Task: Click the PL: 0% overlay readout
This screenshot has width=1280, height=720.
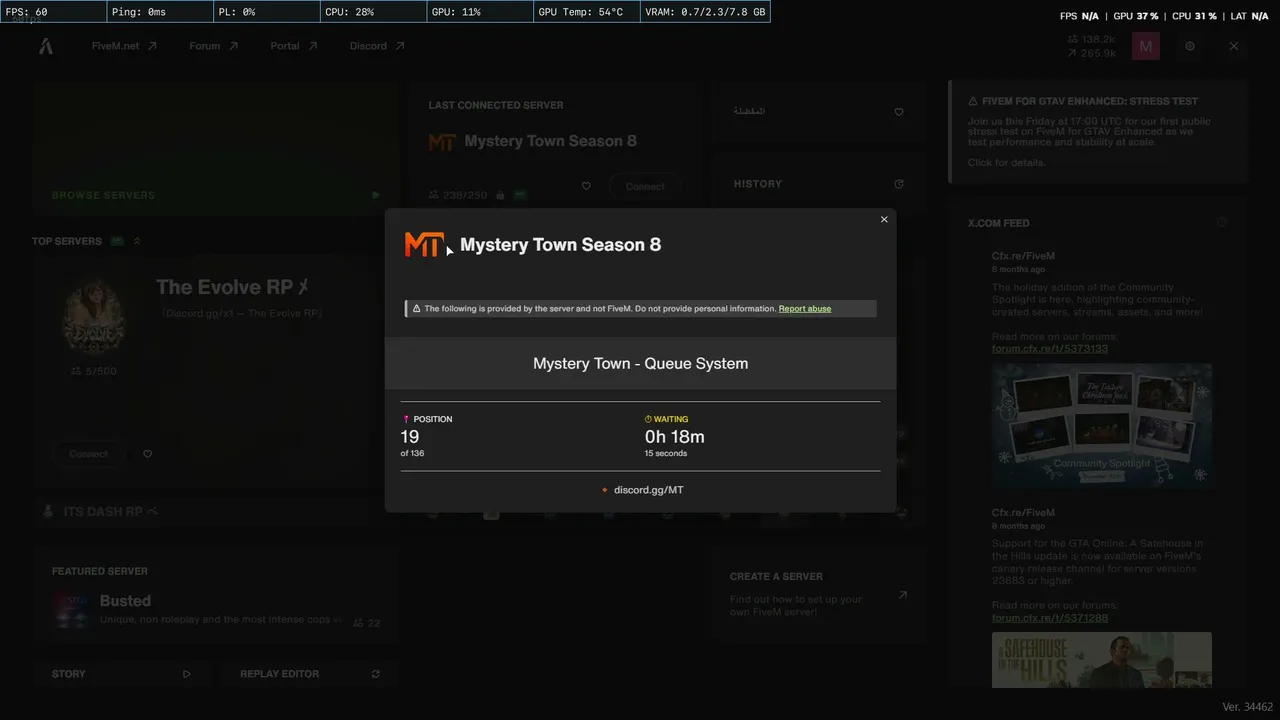Action: click(x=265, y=12)
